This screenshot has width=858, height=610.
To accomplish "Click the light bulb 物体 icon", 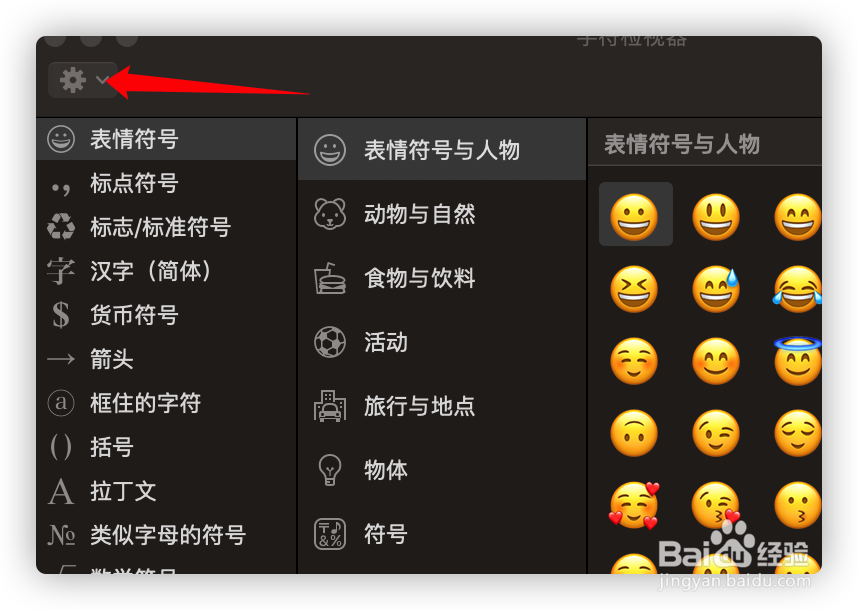I will click(x=330, y=470).
